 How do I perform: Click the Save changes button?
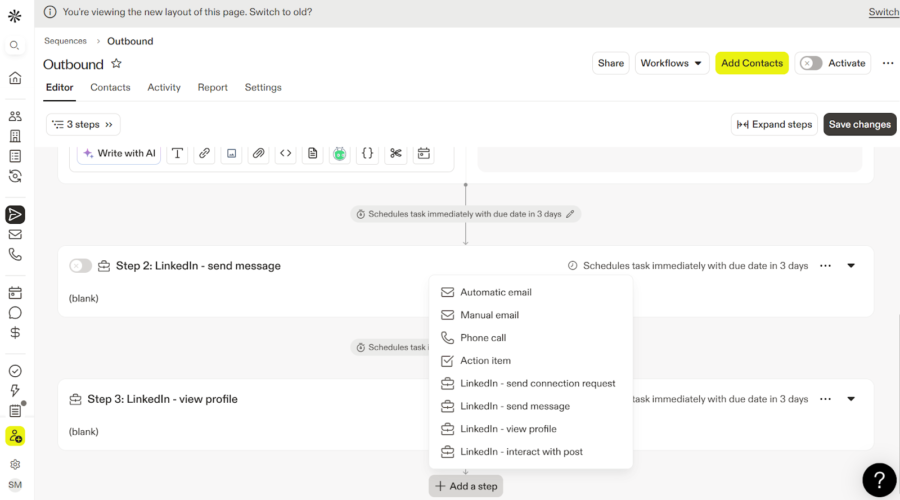pyautogui.click(x=860, y=125)
